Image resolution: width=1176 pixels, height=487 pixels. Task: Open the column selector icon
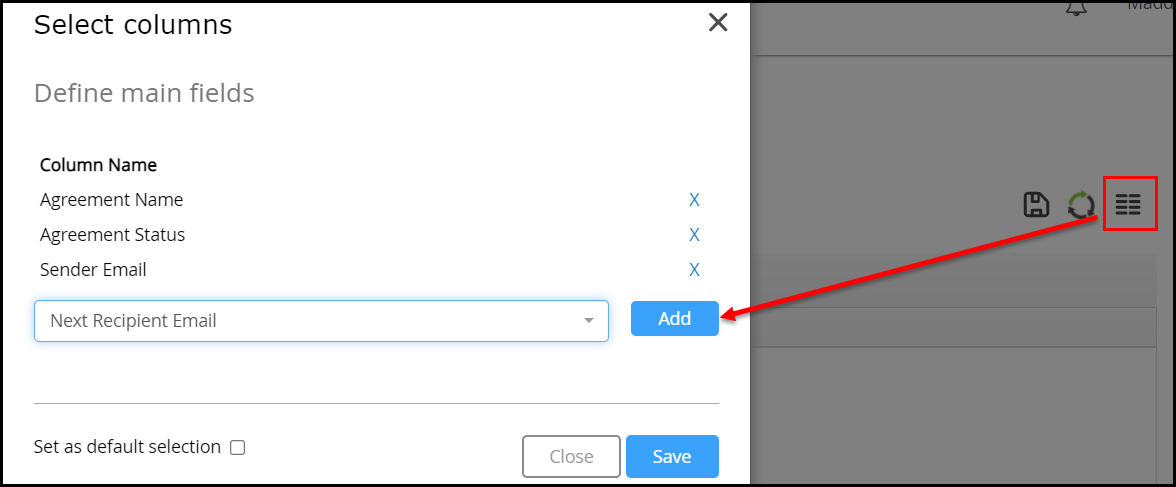(1128, 204)
